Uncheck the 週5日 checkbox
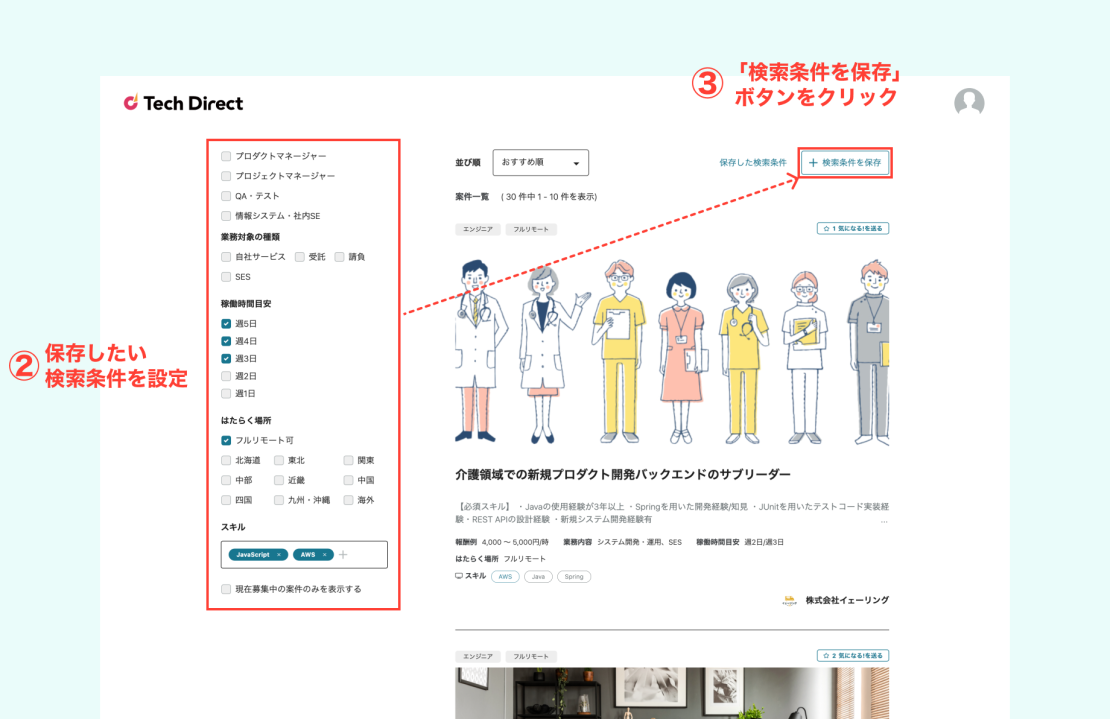1110x719 pixels. click(226, 323)
